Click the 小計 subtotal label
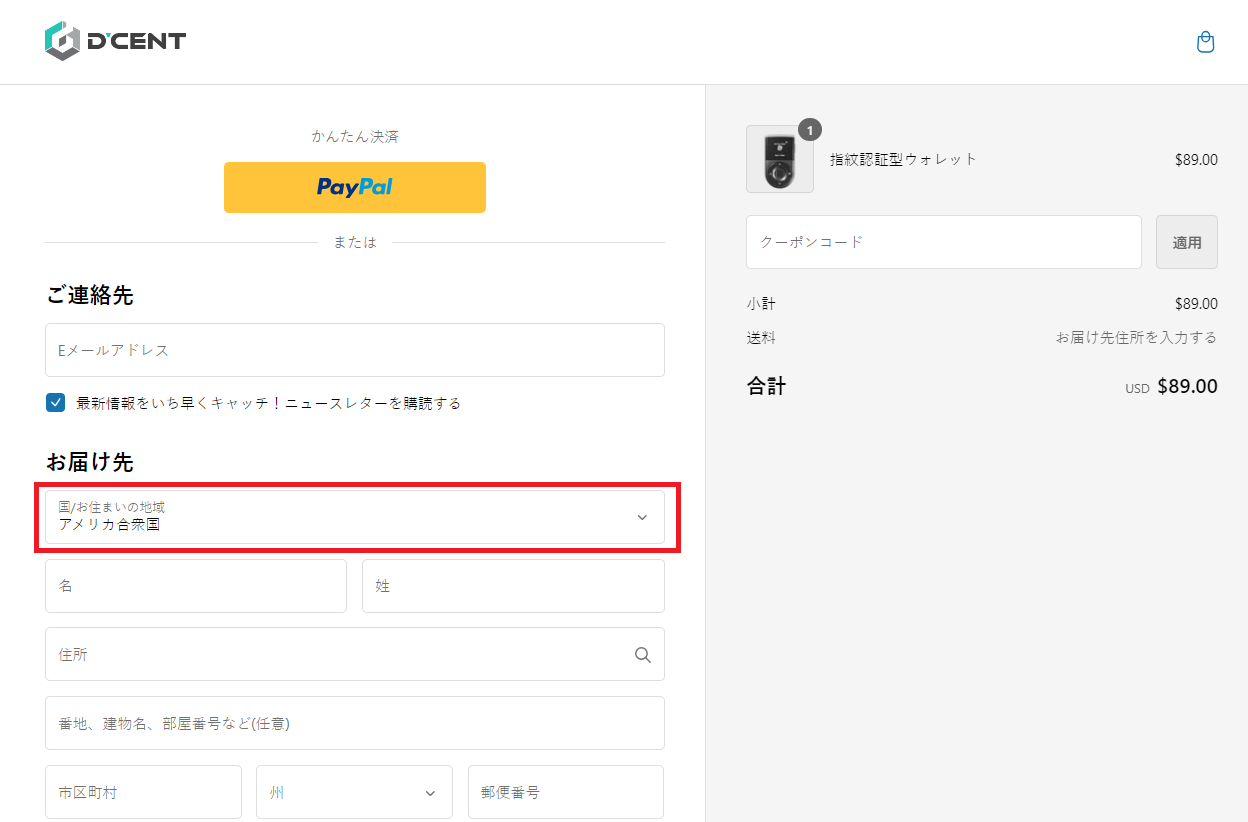1248x822 pixels. 760,303
